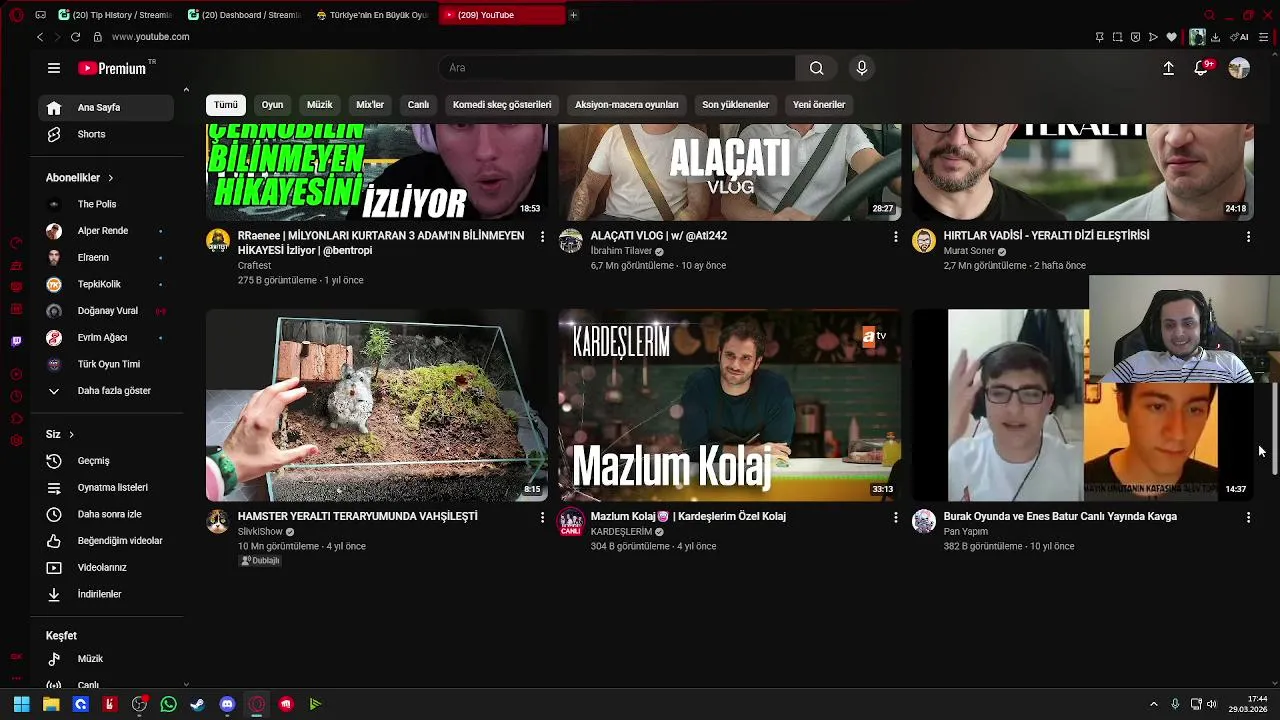
Task: Select the Oyun filter chip
Action: [x=272, y=105]
